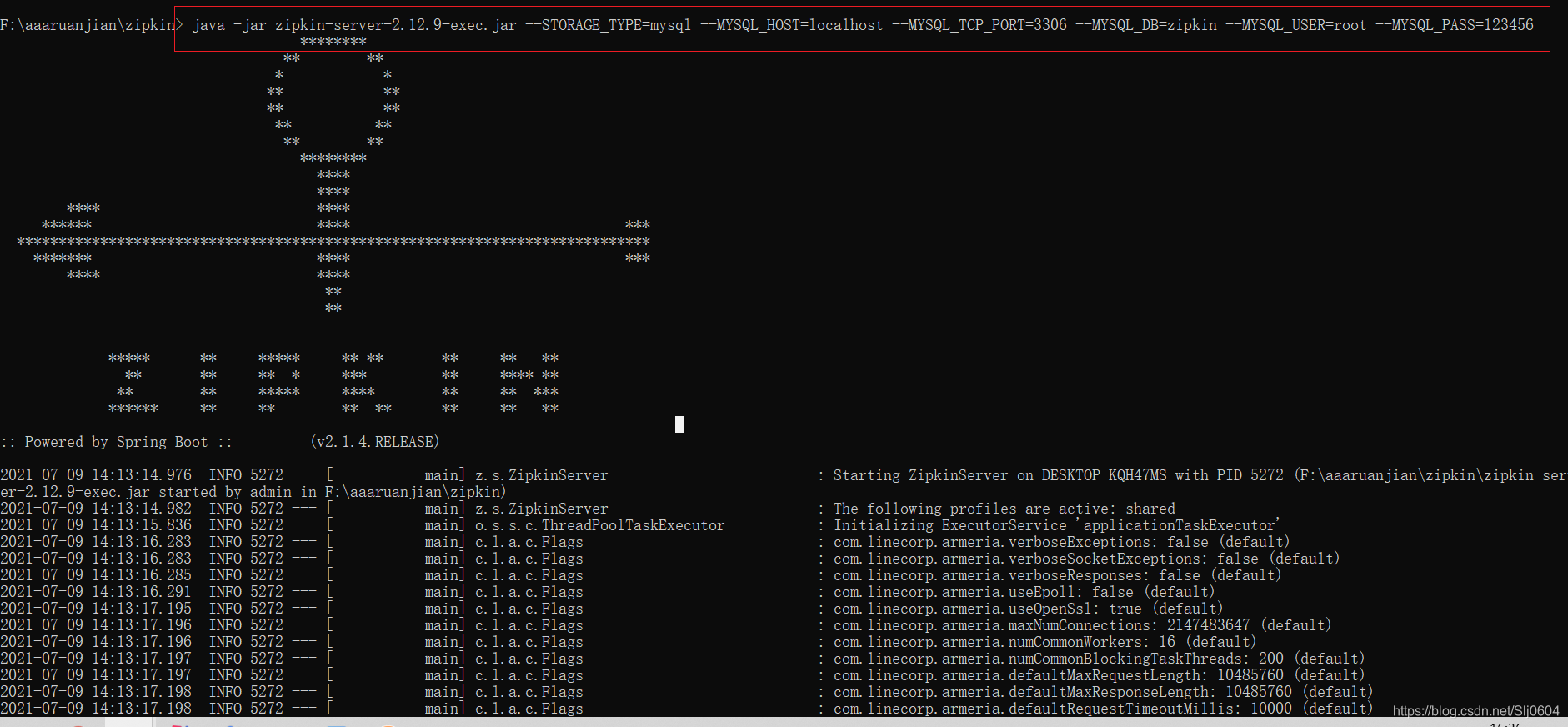
Task: Click o.s.s.c.ThreadPoolTaskExecutor logger name
Action: coord(600,525)
